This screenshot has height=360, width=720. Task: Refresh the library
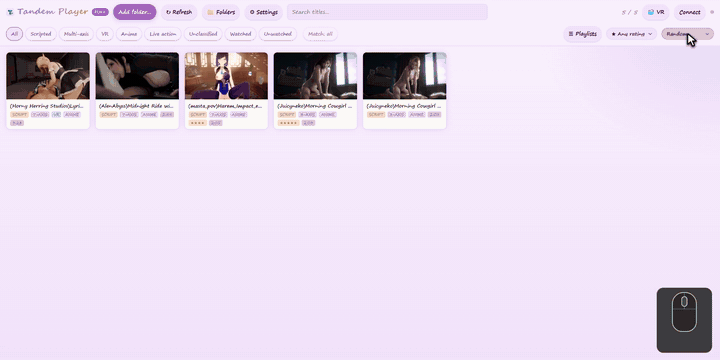point(179,12)
